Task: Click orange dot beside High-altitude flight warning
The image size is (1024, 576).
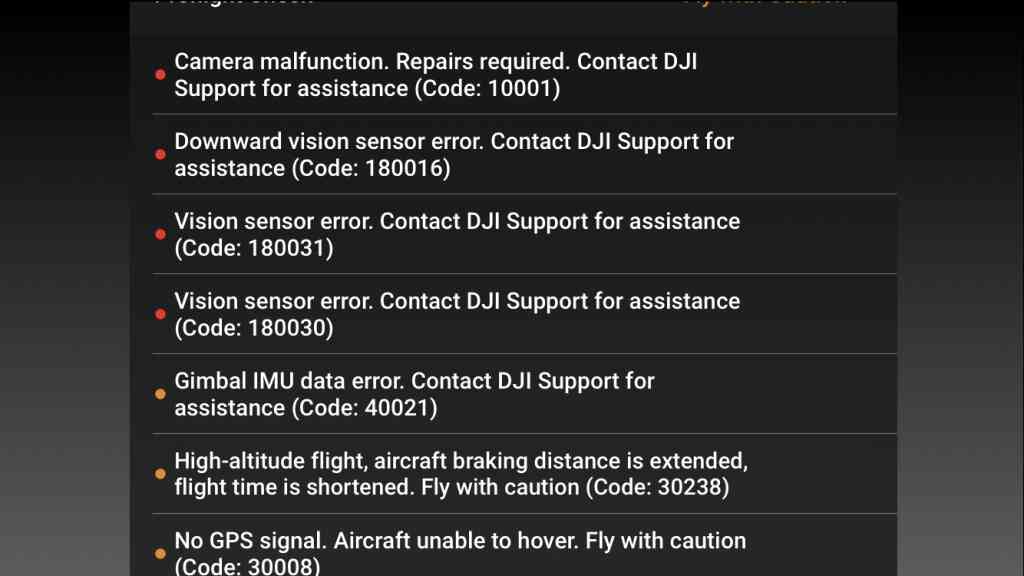Action: [160, 474]
